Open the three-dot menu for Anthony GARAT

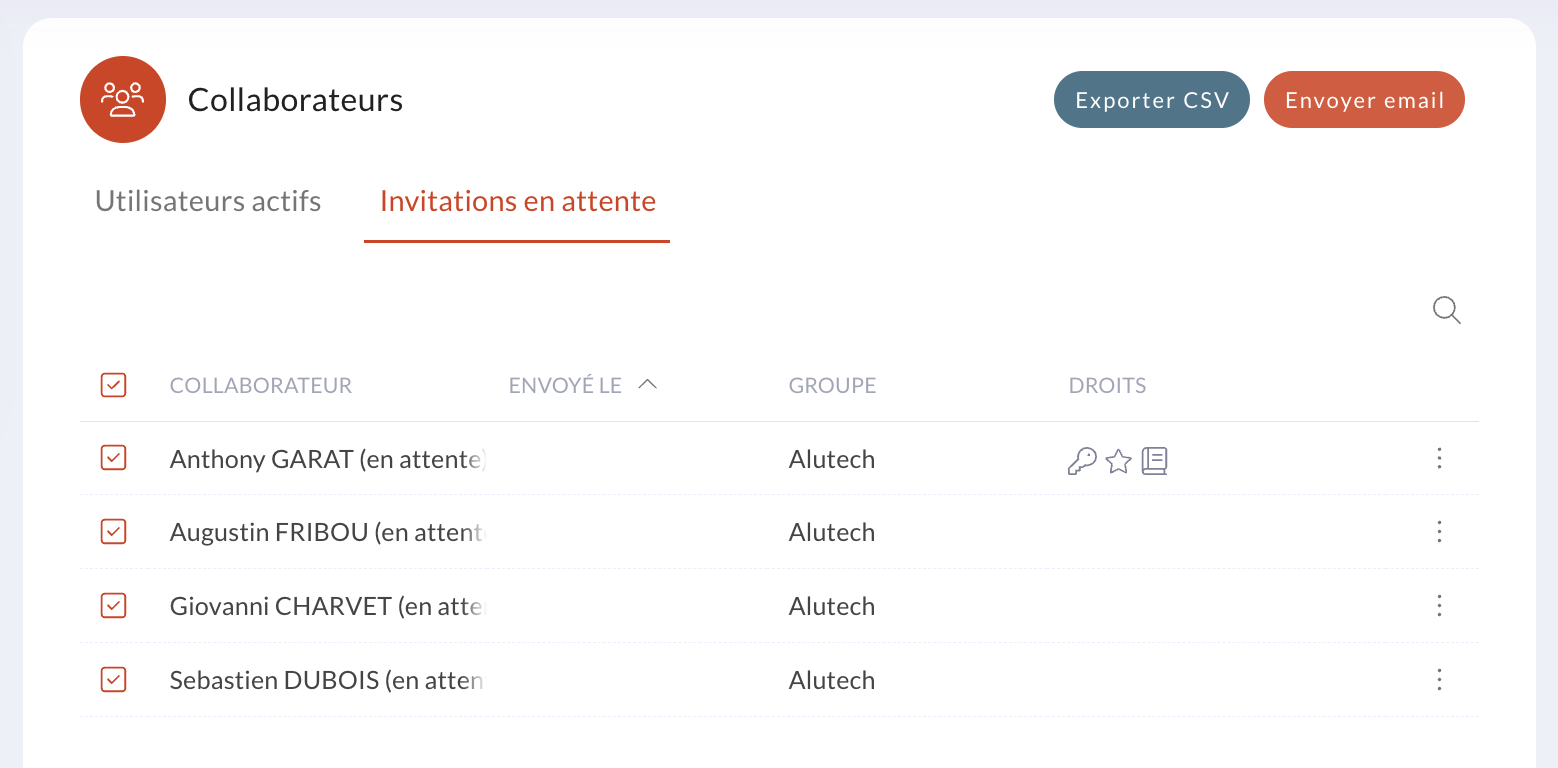coord(1440,458)
